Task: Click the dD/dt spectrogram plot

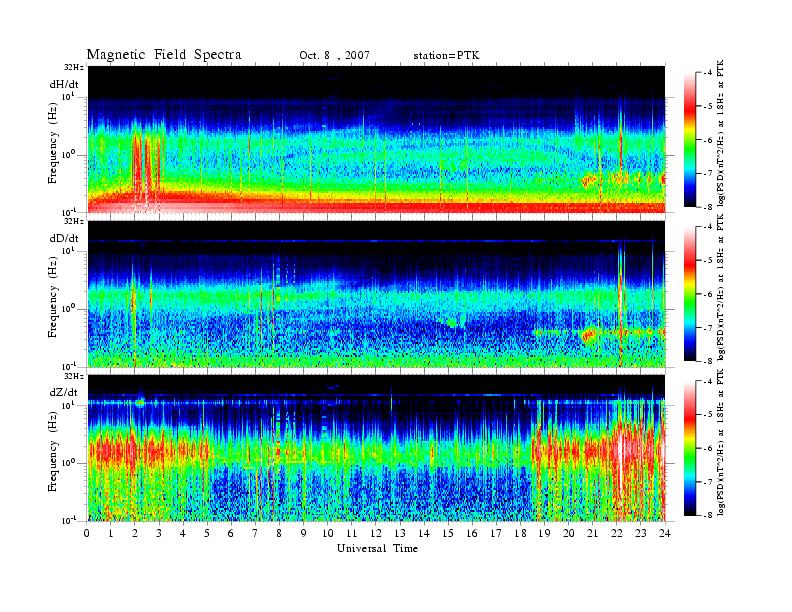Action: [x=376, y=294]
